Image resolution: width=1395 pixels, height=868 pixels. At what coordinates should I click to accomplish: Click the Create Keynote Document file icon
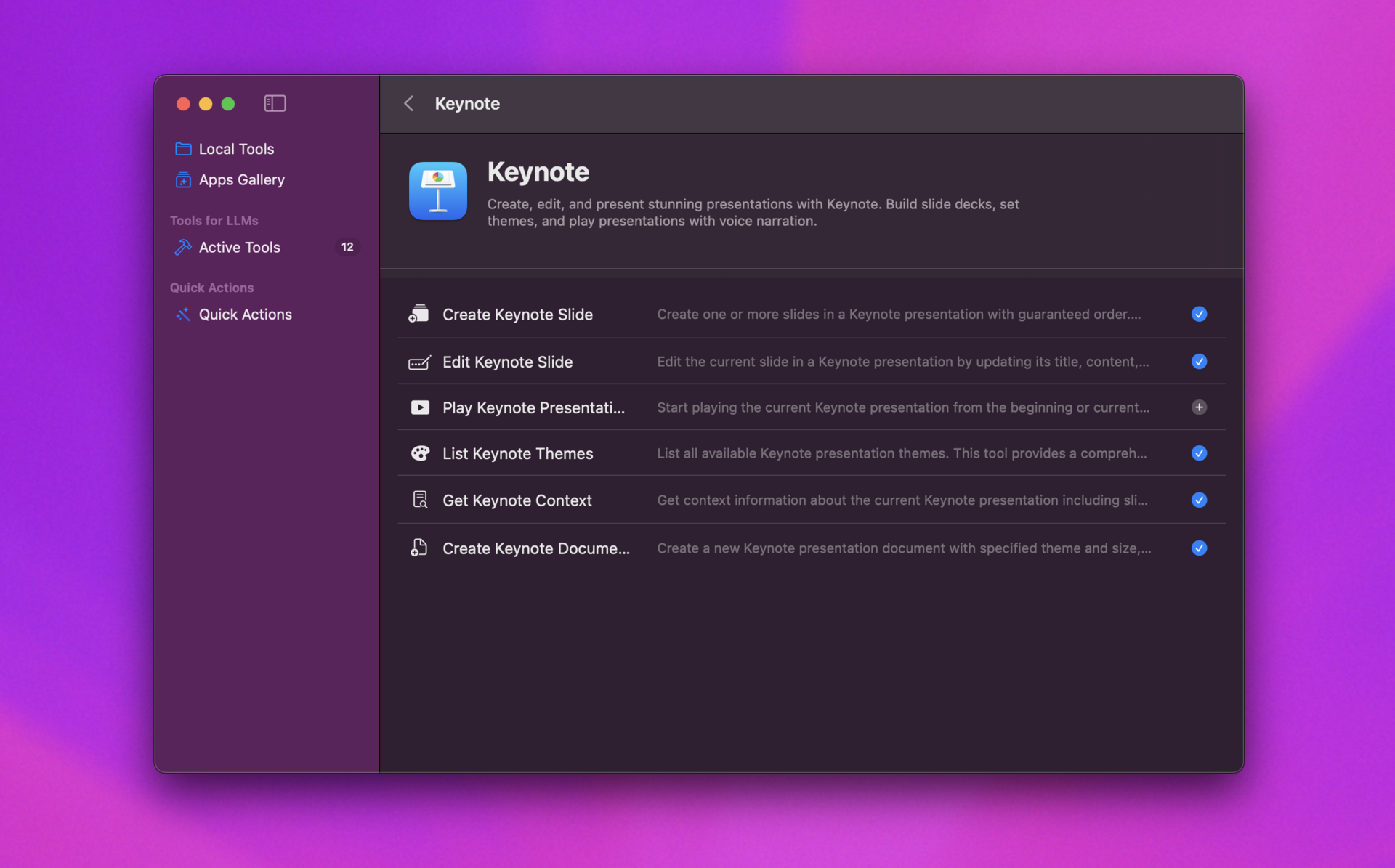pyautogui.click(x=419, y=548)
